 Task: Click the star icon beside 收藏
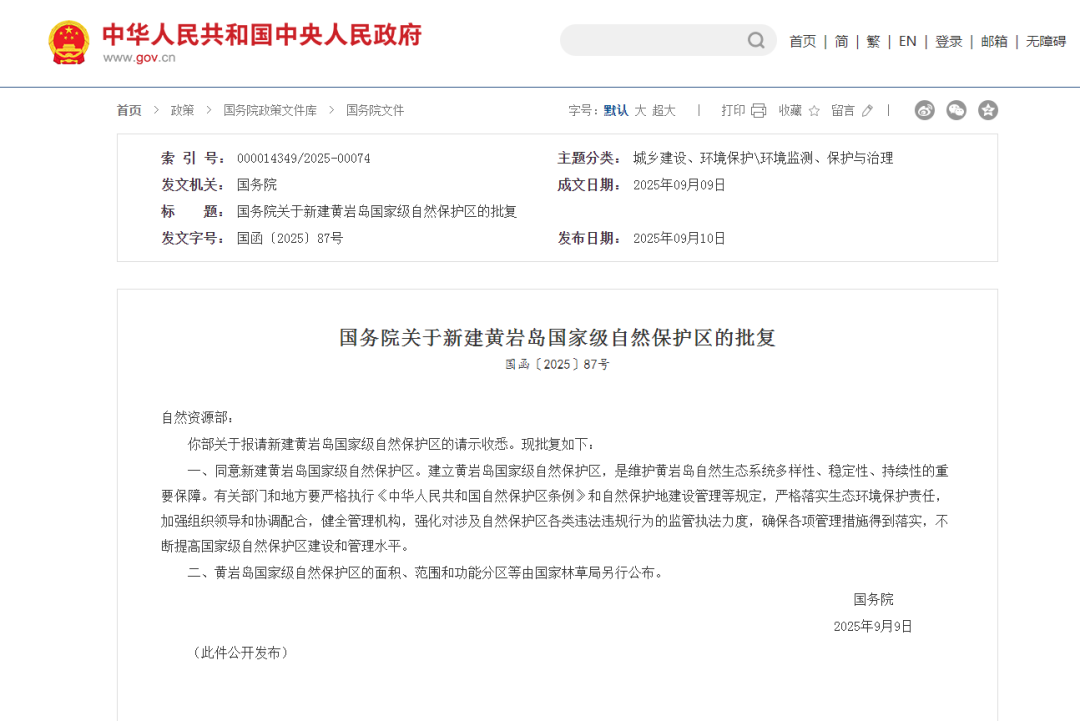pos(814,111)
